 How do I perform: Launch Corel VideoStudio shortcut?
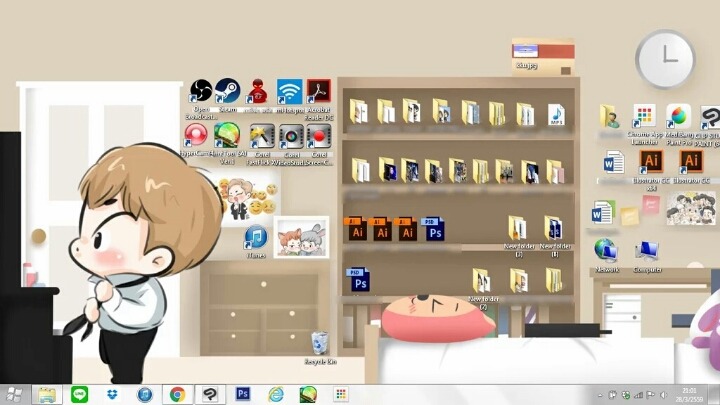point(291,136)
